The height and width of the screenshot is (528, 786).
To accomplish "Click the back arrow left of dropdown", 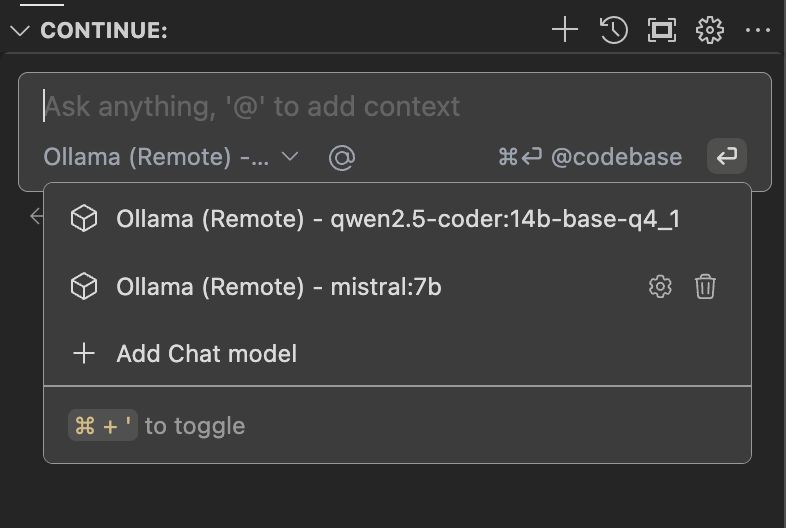I will click(x=37, y=215).
